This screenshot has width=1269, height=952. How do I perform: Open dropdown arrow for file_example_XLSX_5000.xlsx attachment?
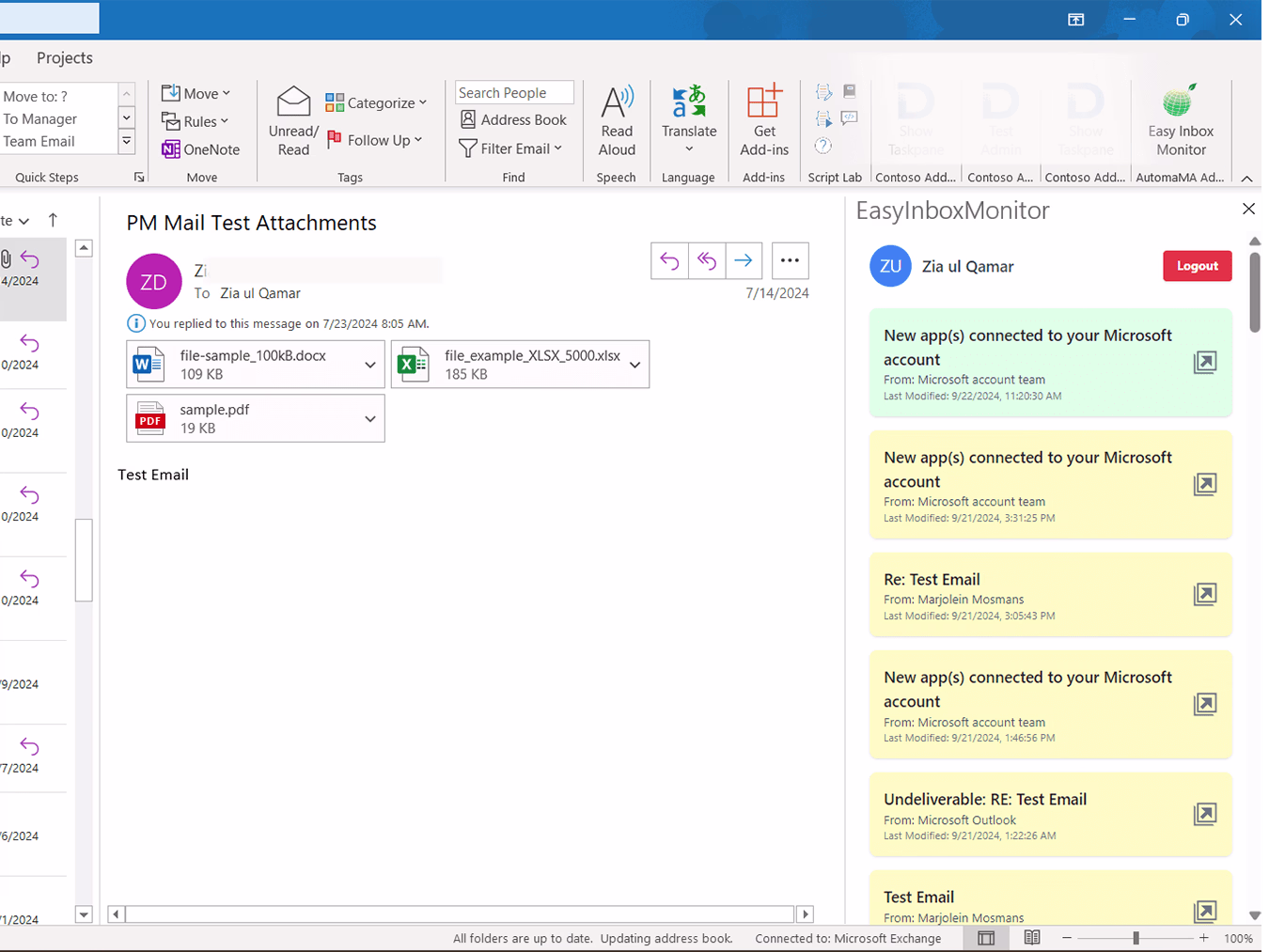click(635, 365)
